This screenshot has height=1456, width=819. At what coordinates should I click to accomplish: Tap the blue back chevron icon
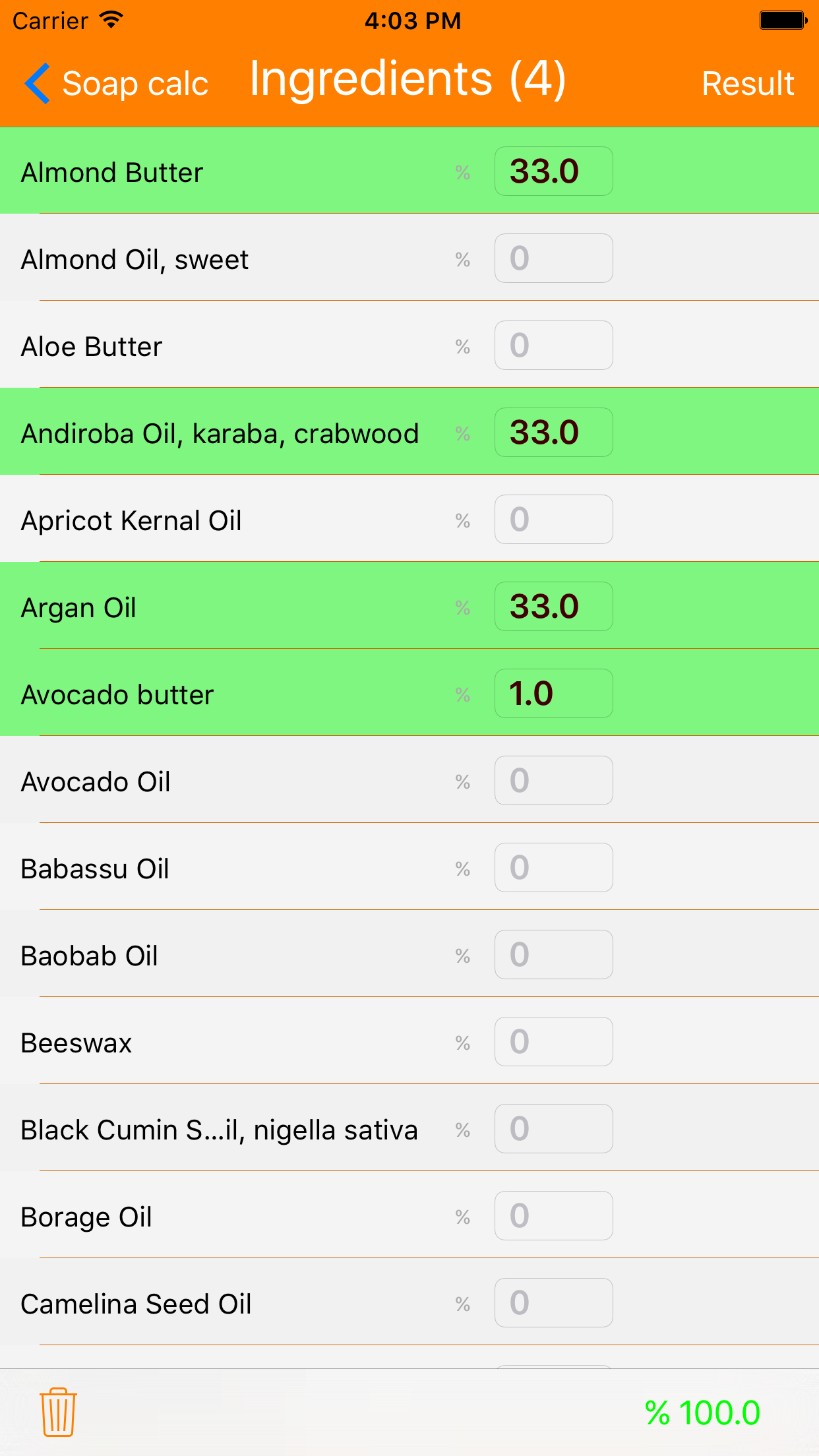tap(38, 84)
